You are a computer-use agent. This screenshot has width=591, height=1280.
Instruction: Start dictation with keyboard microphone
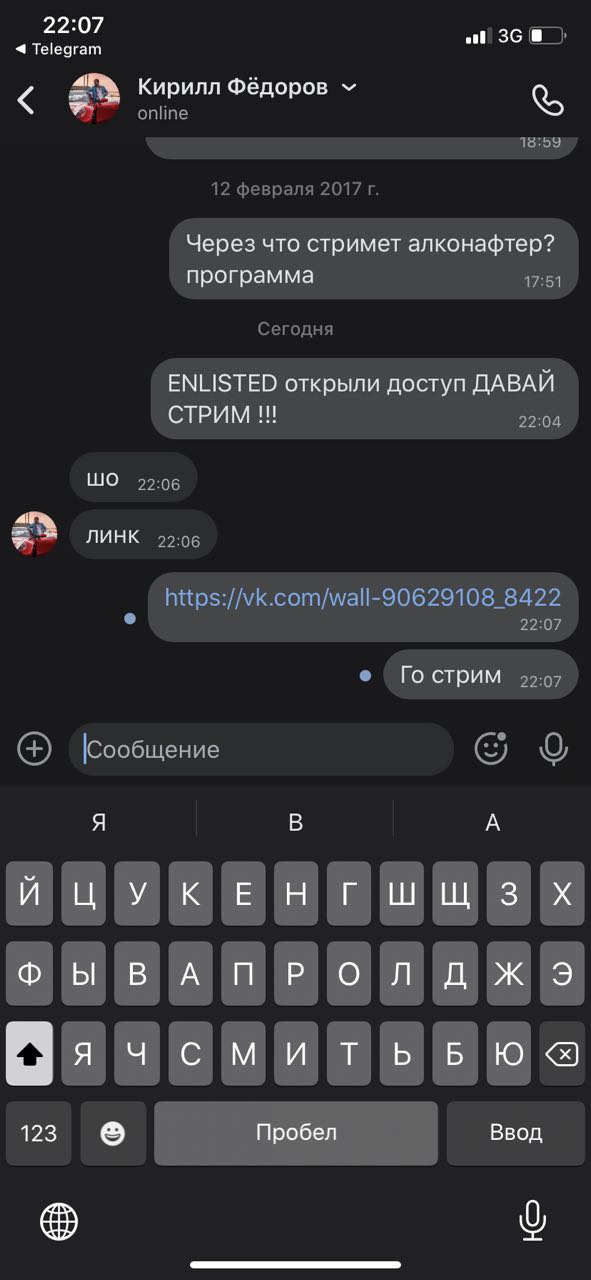[x=533, y=1220]
